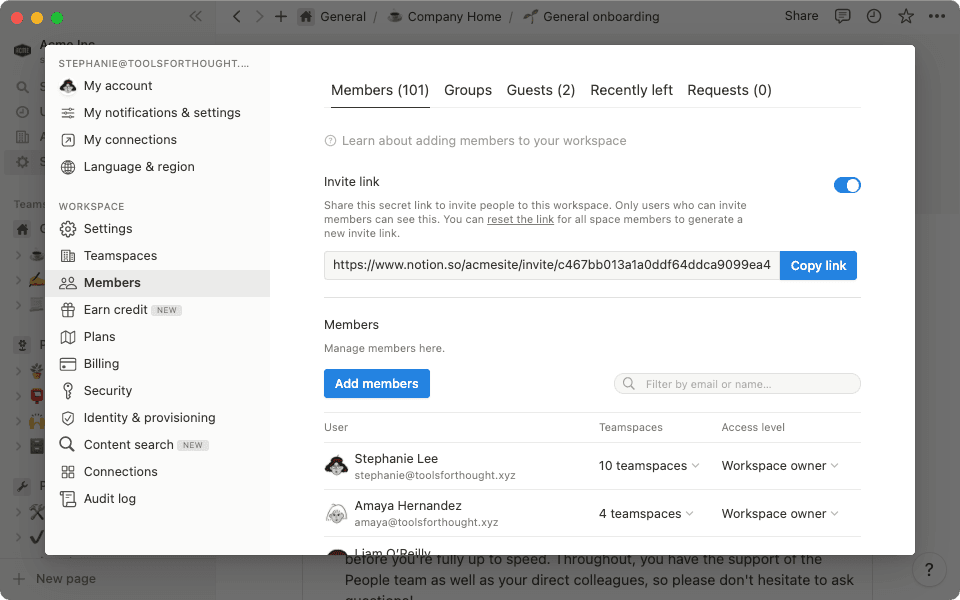960x600 pixels.
Task: Switch to the Guests tab
Action: 540,90
